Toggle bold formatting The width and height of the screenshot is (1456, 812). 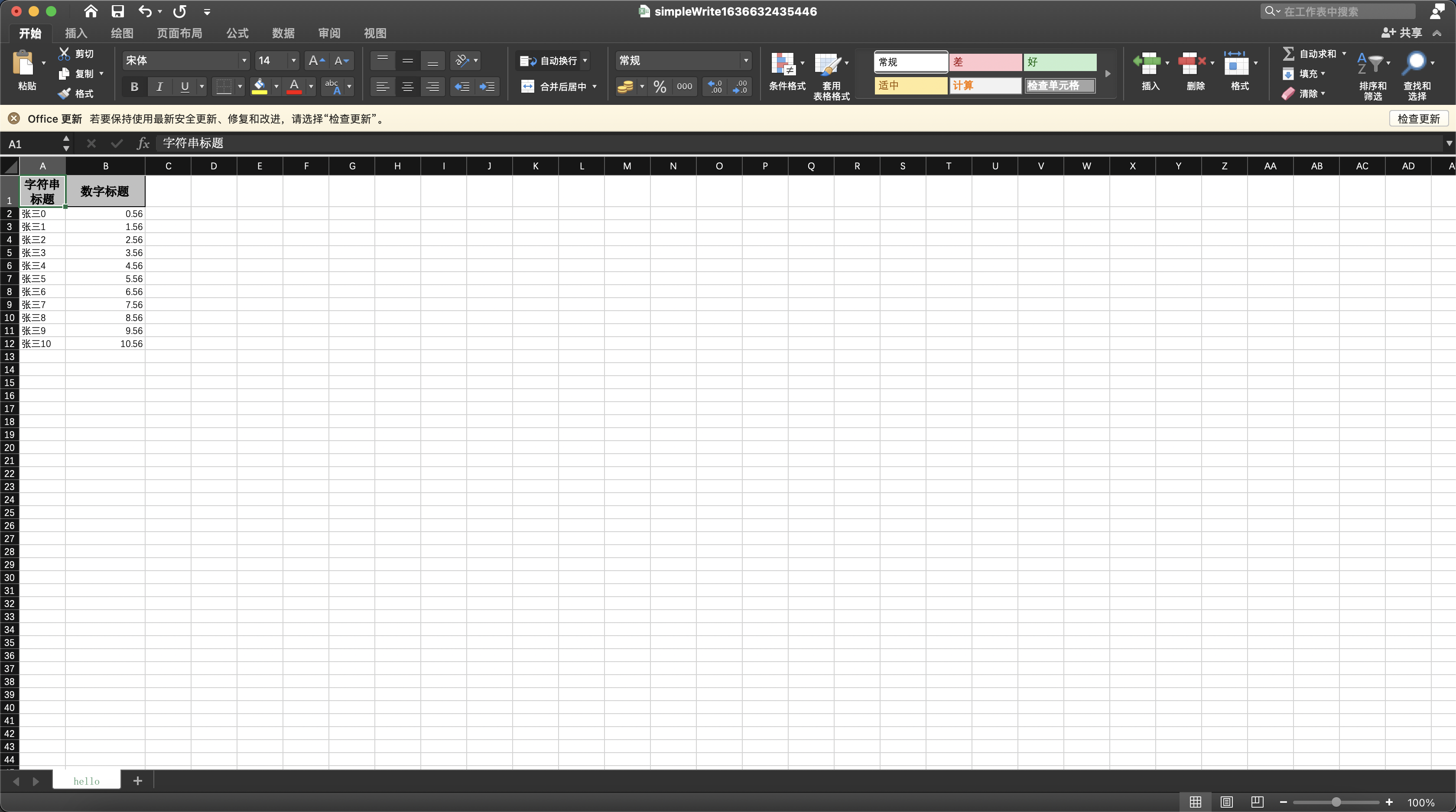134,87
